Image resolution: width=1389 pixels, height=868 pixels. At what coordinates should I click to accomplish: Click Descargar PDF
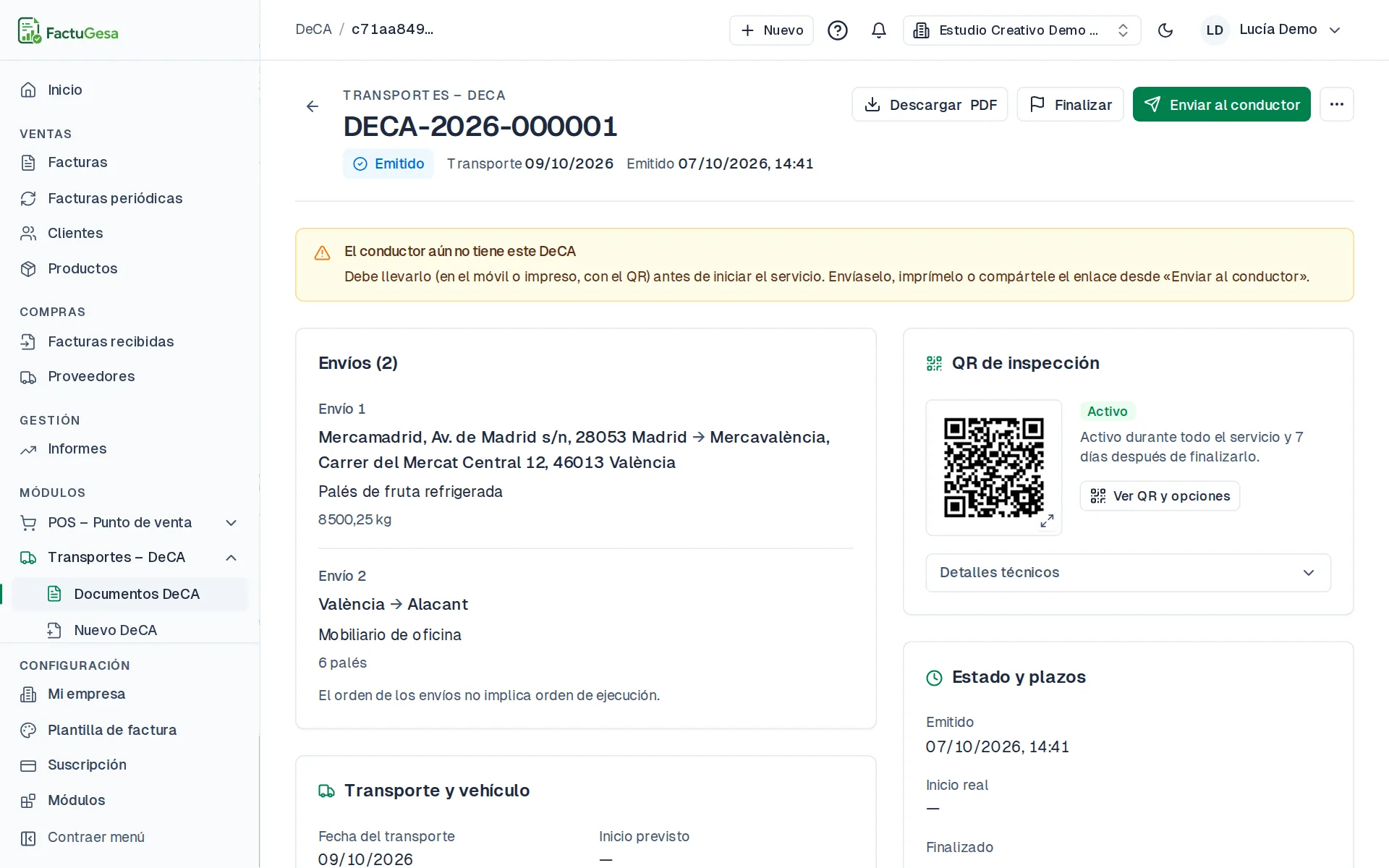[930, 104]
